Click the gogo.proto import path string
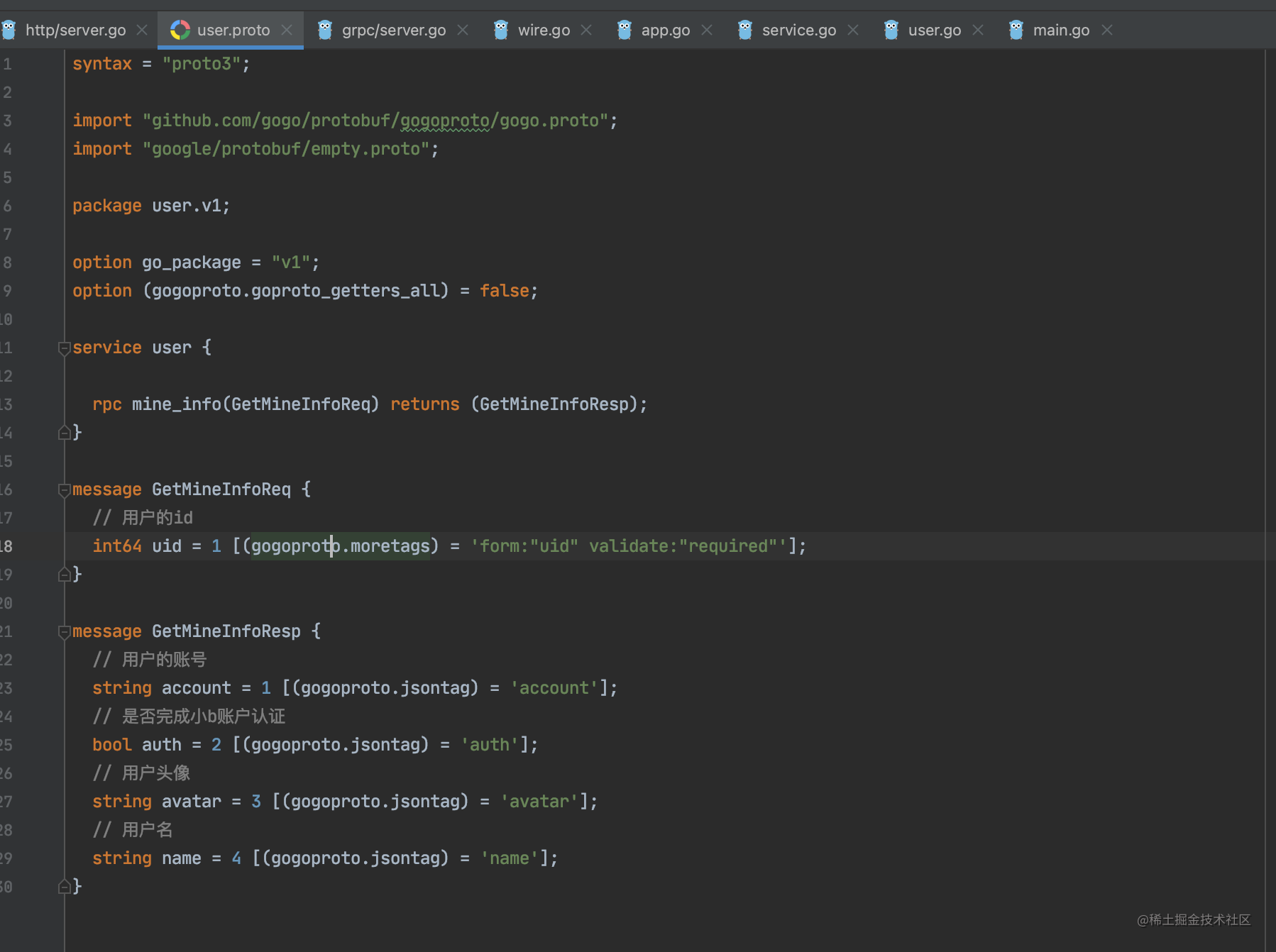 pyautogui.click(x=375, y=121)
